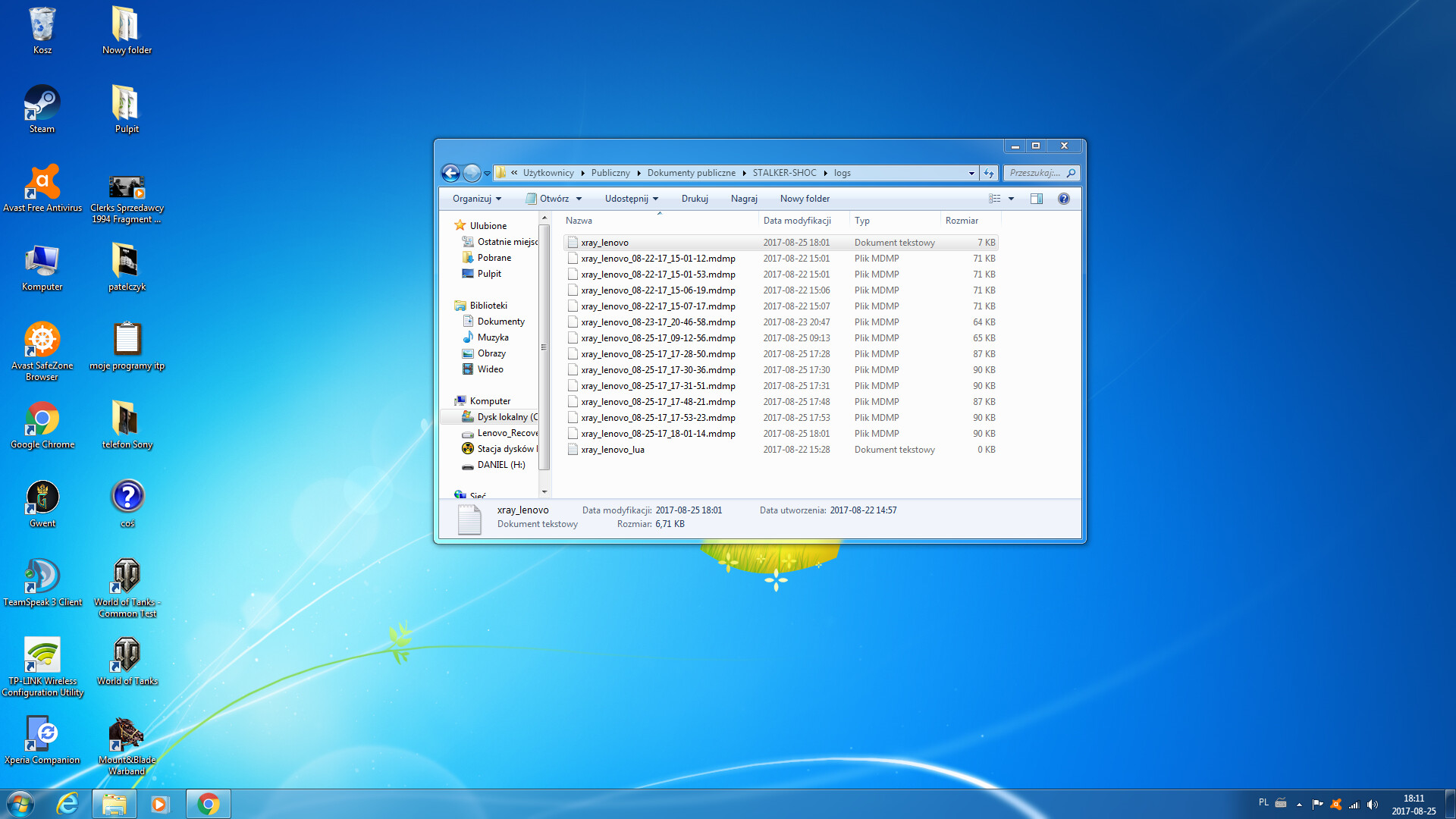Screen dimensions: 1456x819
Task: Sort by Data modyfikacji column header
Action: [x=796, y=221]
